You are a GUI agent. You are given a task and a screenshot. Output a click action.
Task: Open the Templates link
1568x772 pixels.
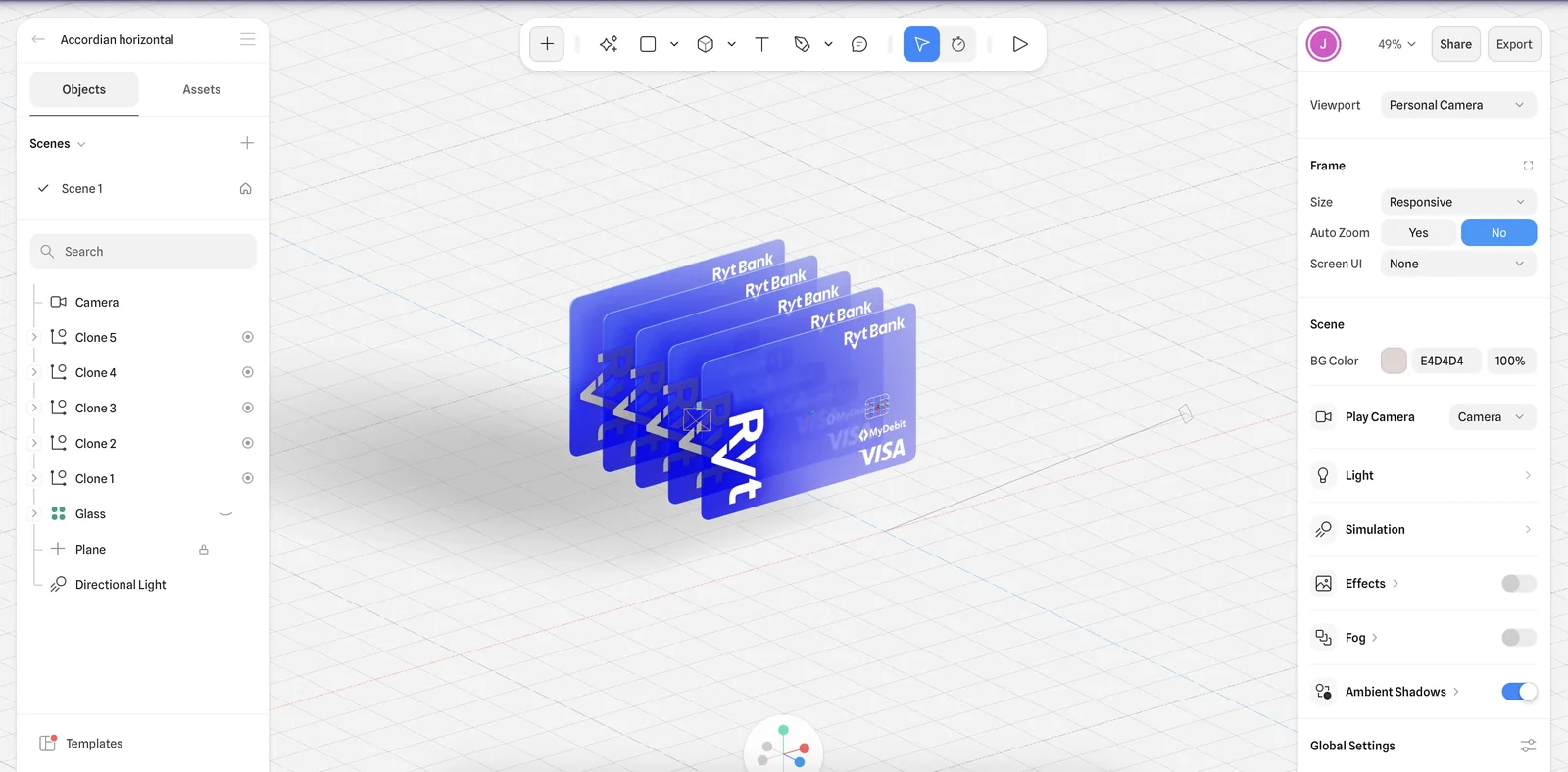click(94, 744)
